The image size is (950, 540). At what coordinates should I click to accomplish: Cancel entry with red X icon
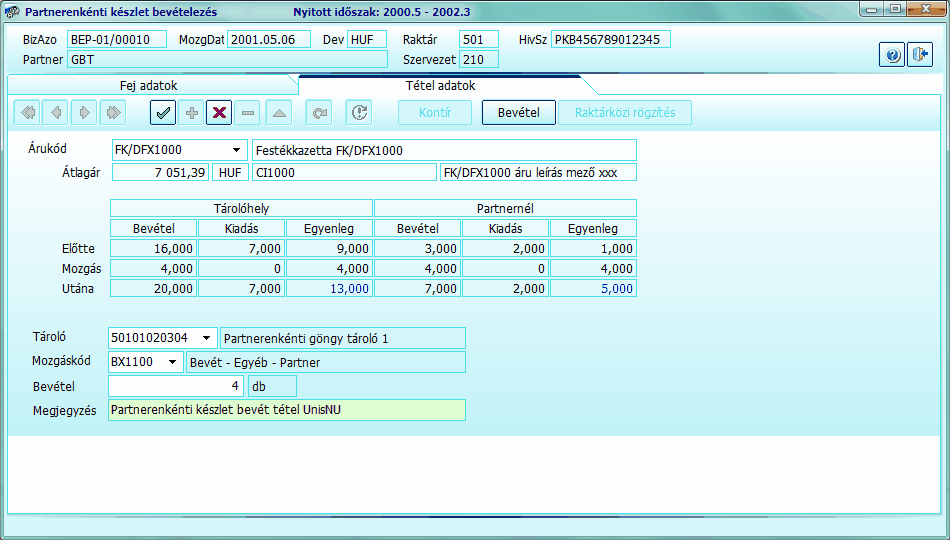(219, 113)
